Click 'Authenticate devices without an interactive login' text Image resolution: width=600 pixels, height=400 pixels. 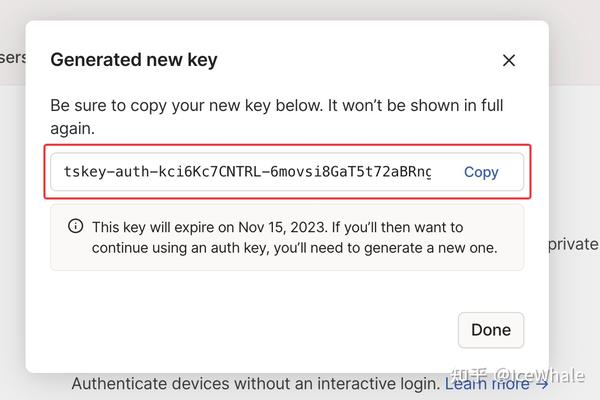coord(255,384)
